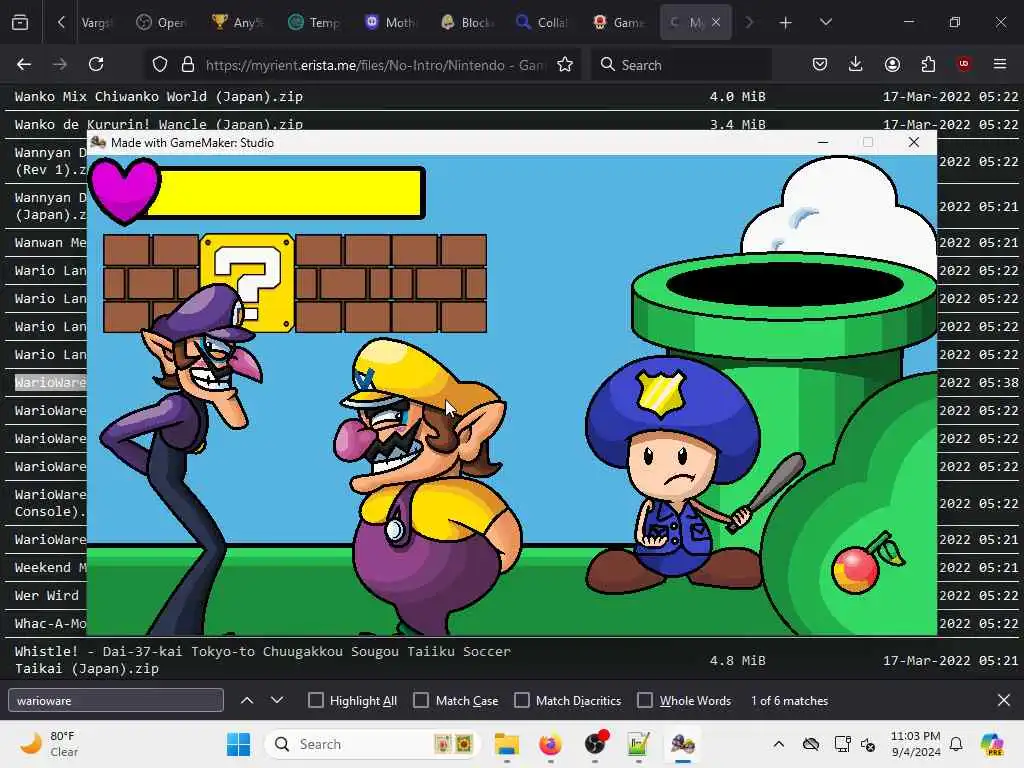Bookmark this page with star icon
Viewport: 1024px width, 768px height.
[565, 65]
